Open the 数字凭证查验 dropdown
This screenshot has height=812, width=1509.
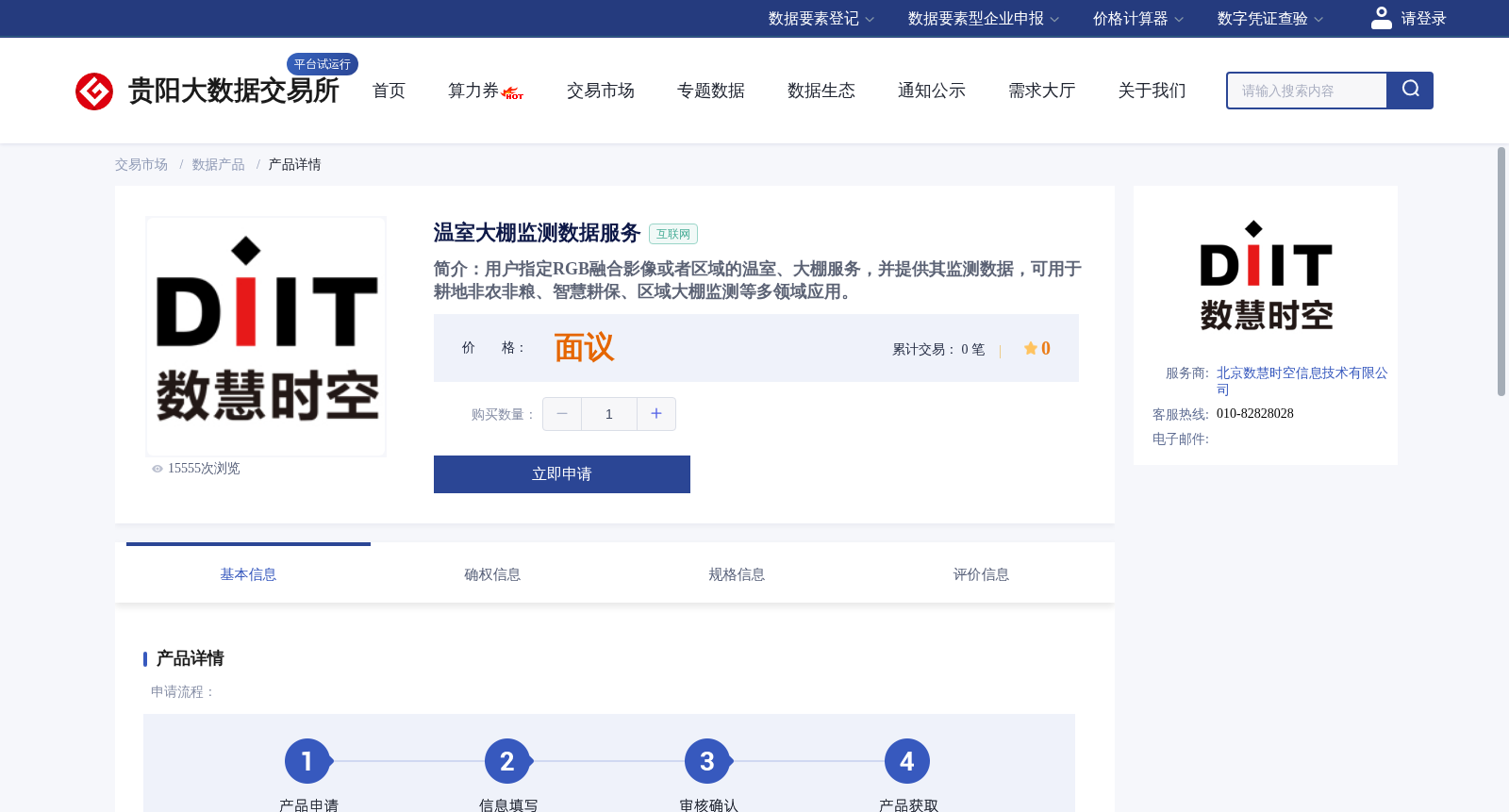1270,19
